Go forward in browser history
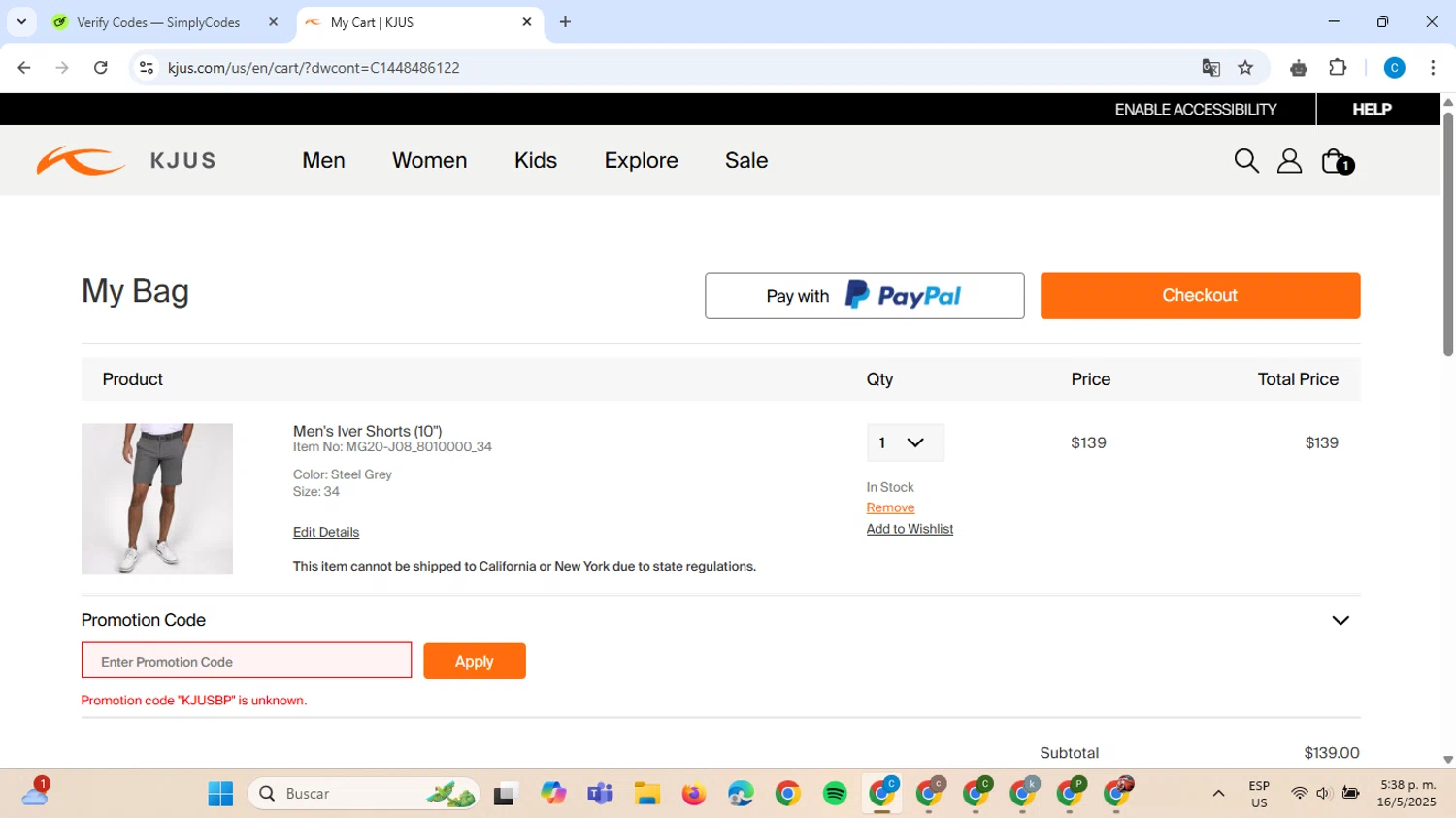Viewport: 1456px width, 818px height. point(62,68)
